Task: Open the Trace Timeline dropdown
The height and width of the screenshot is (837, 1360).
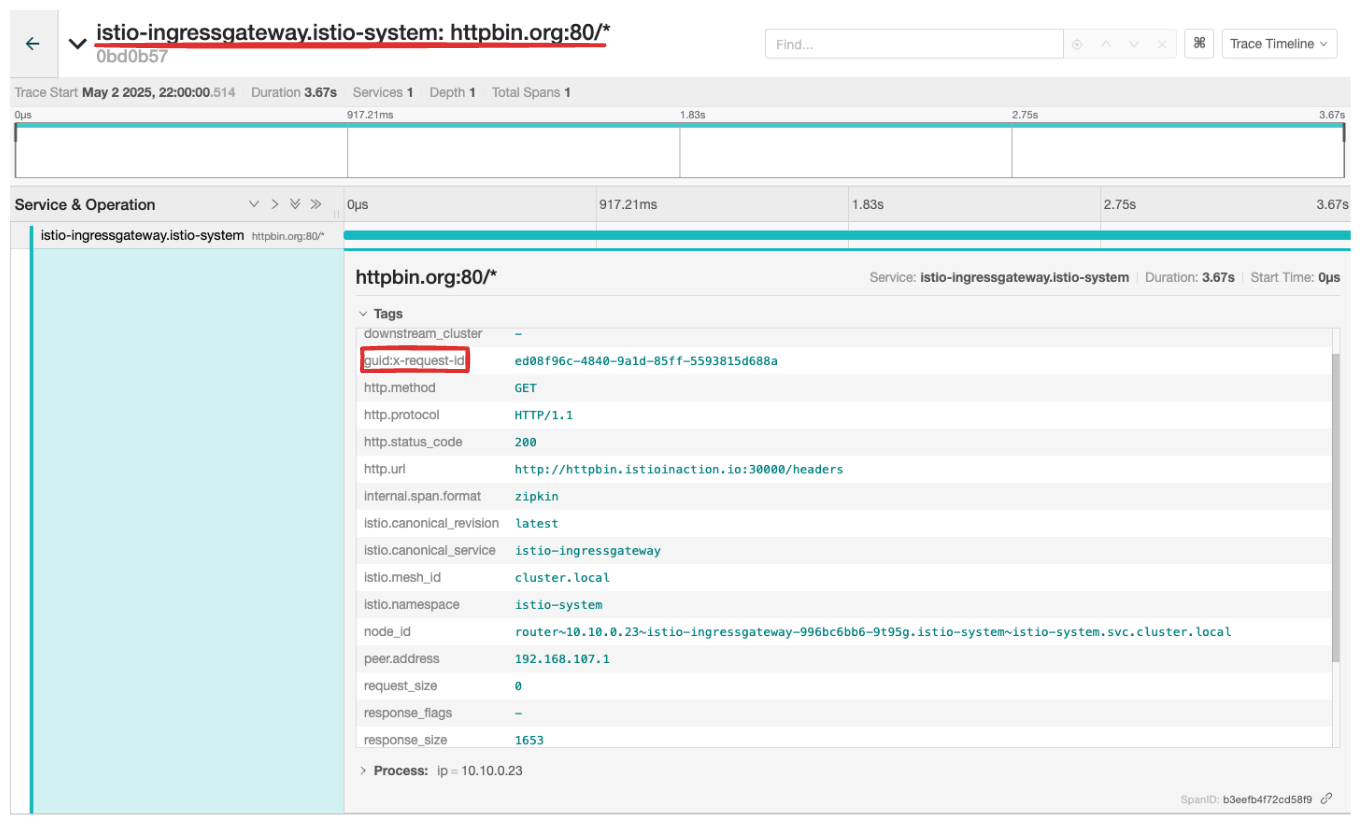Action: (1279, 44)
